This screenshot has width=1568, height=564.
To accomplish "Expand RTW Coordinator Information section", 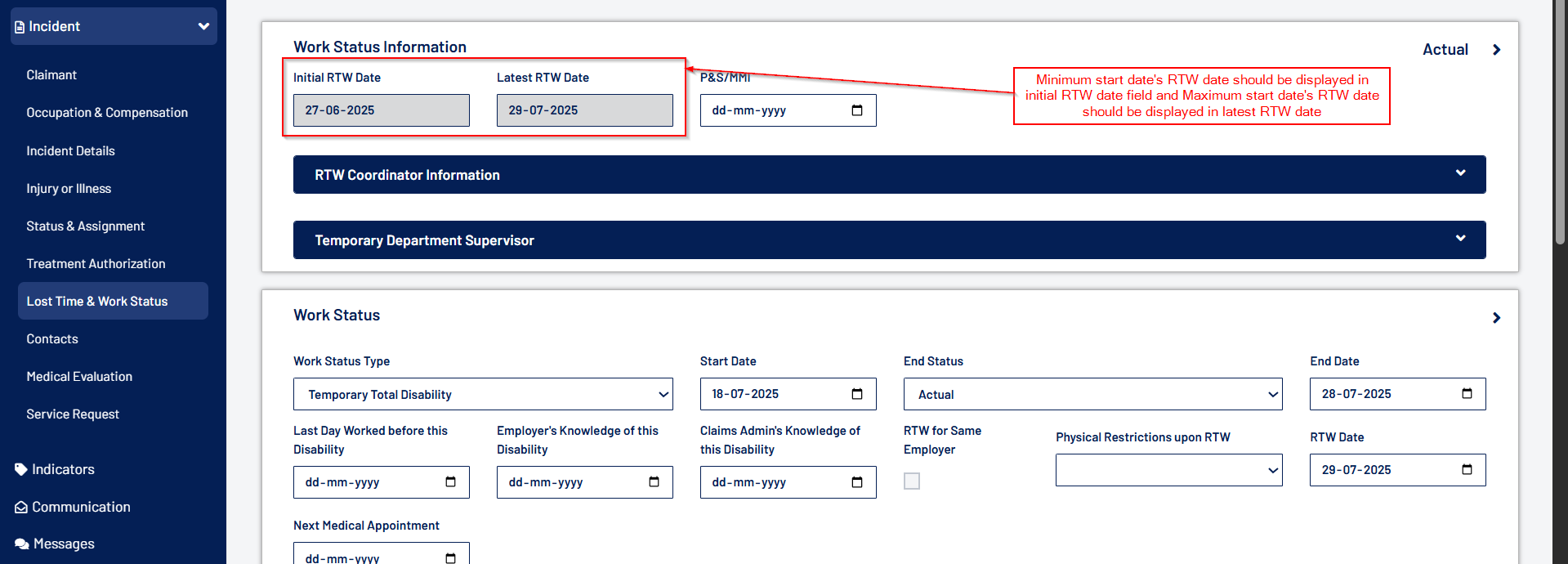I will click(x=1460, y=174).
